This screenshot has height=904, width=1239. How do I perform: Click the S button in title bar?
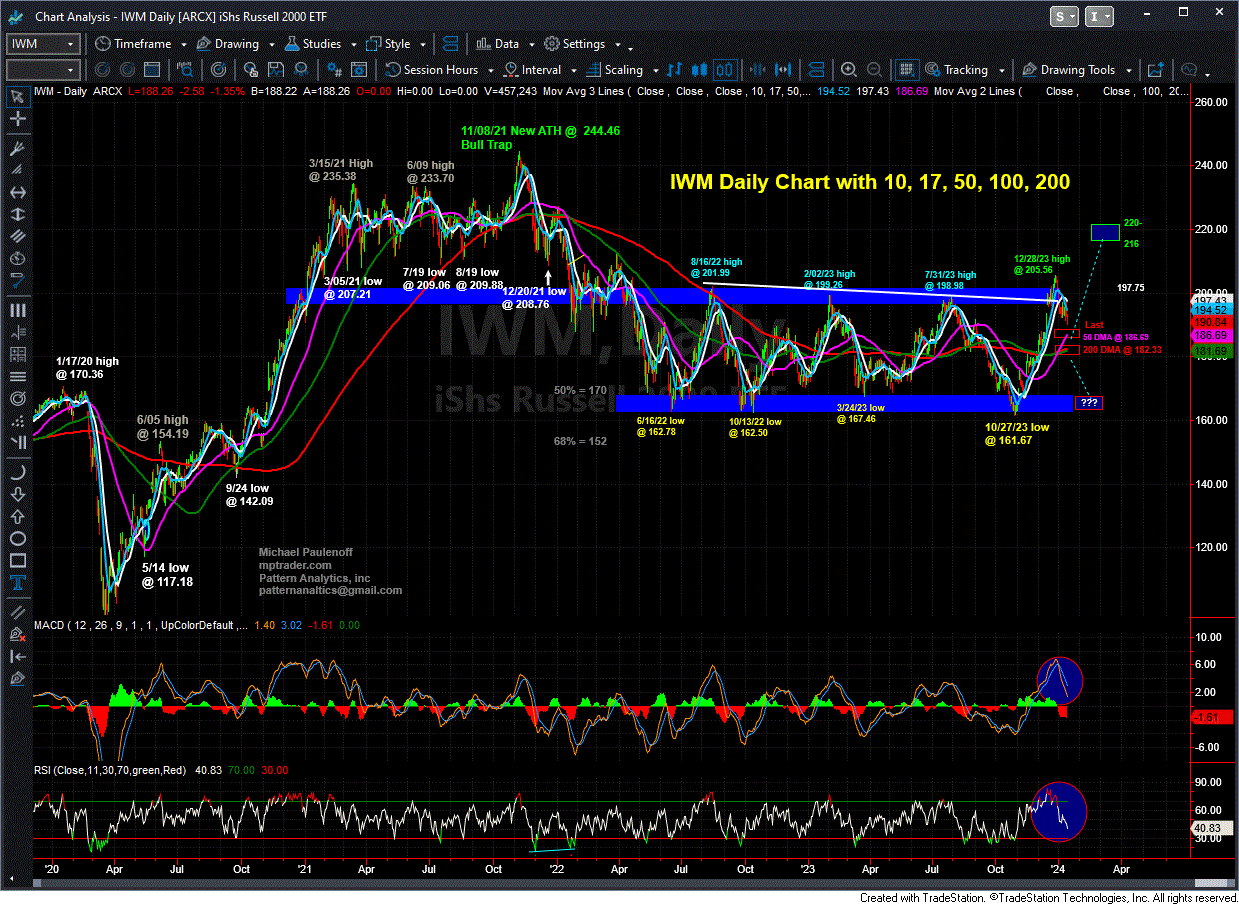pyautogui.click(x=1065, y=17)
